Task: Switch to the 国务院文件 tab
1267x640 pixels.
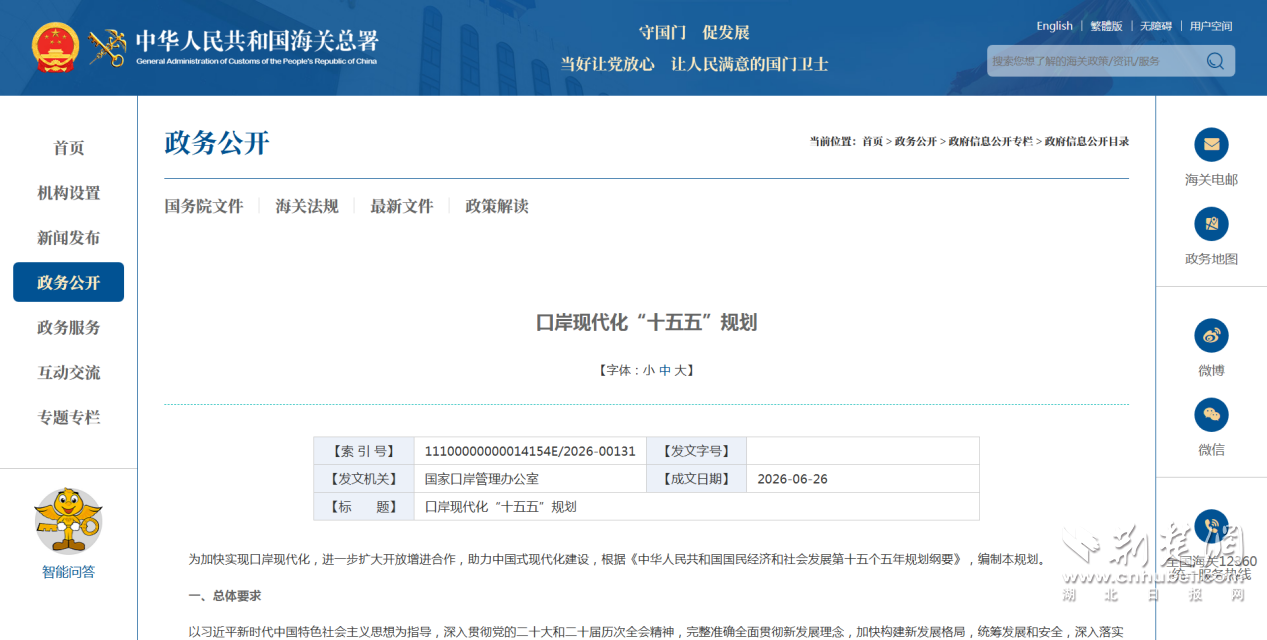Action: [204, 206]
